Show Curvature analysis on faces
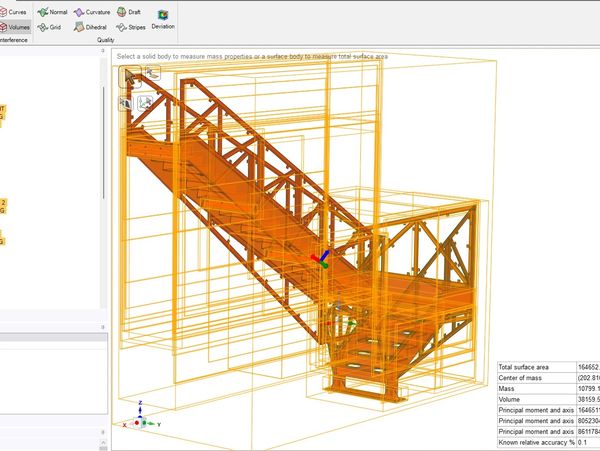This screenshot has width=600, height=451. point(91,11)
